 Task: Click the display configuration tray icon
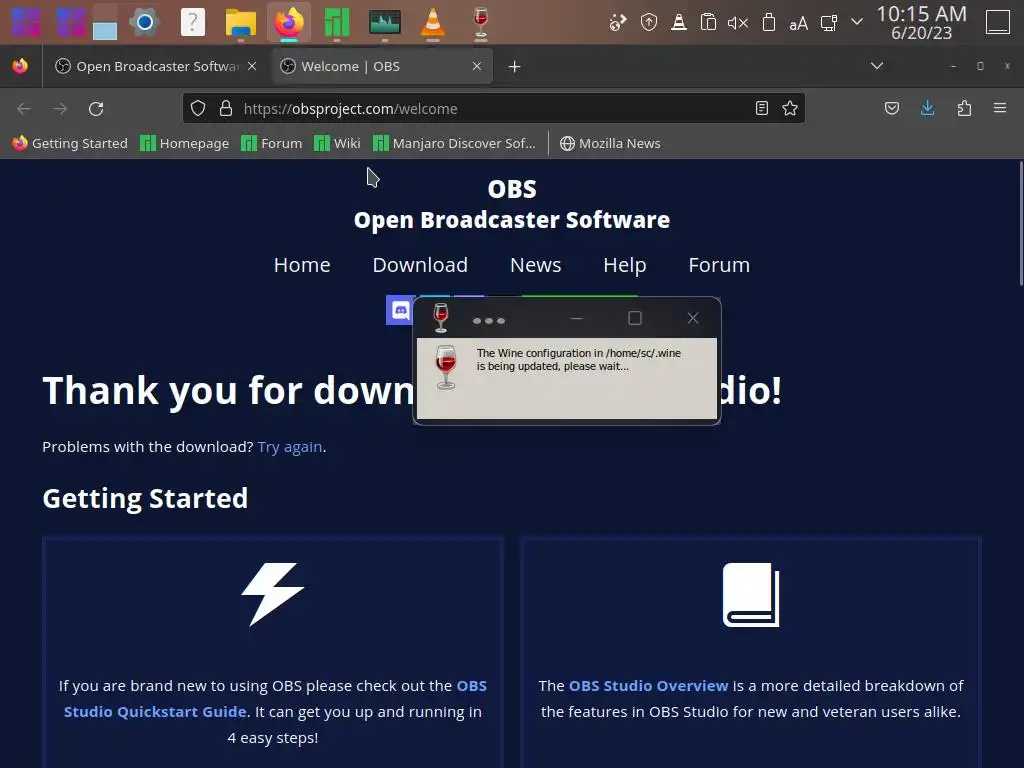(x=829, y=24)
